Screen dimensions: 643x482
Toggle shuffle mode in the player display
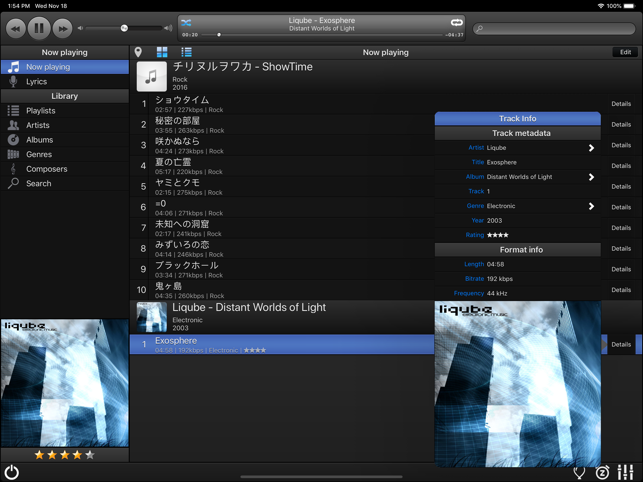[186, 23]
